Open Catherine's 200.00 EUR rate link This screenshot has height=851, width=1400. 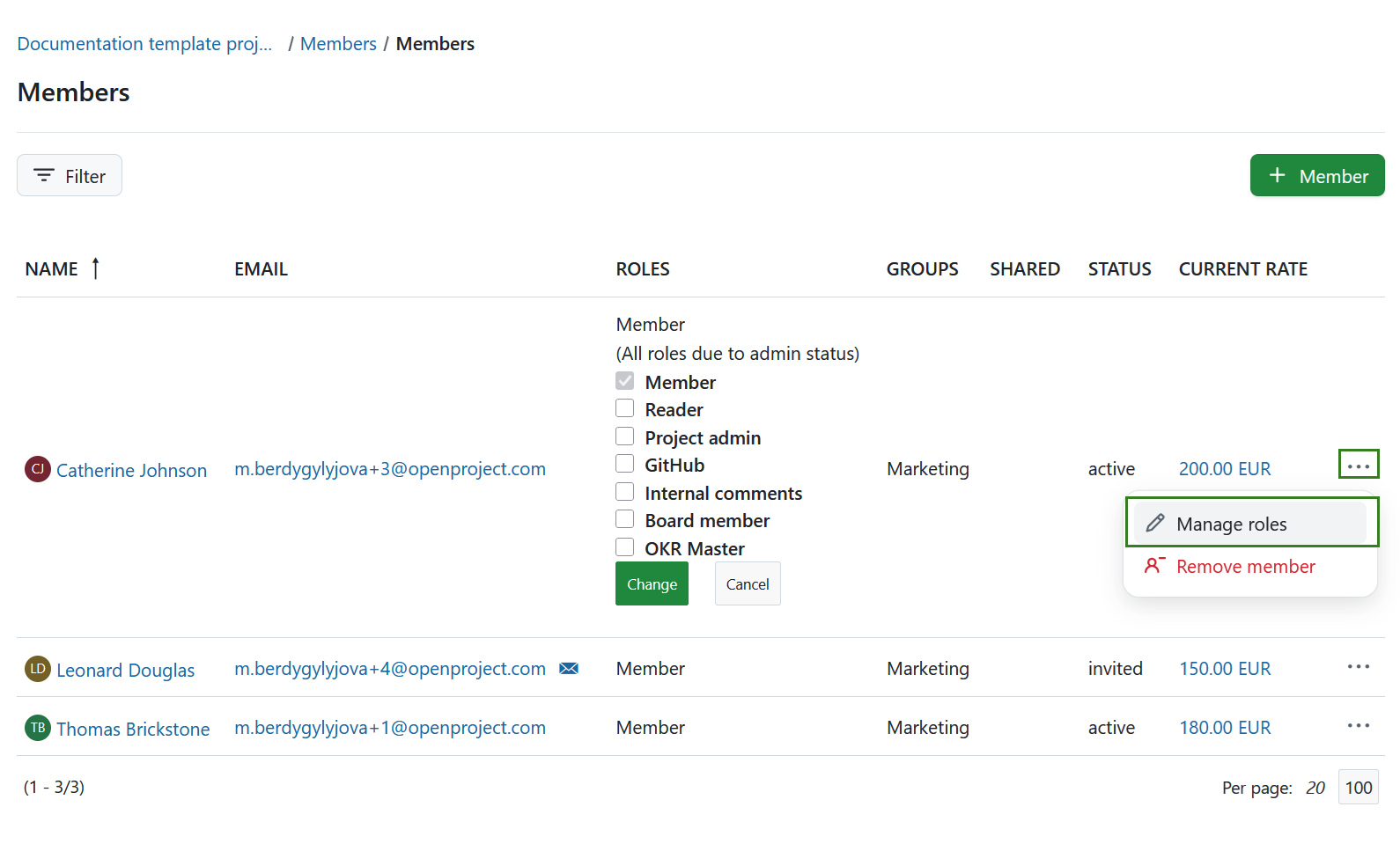(x=1224, y=469)
